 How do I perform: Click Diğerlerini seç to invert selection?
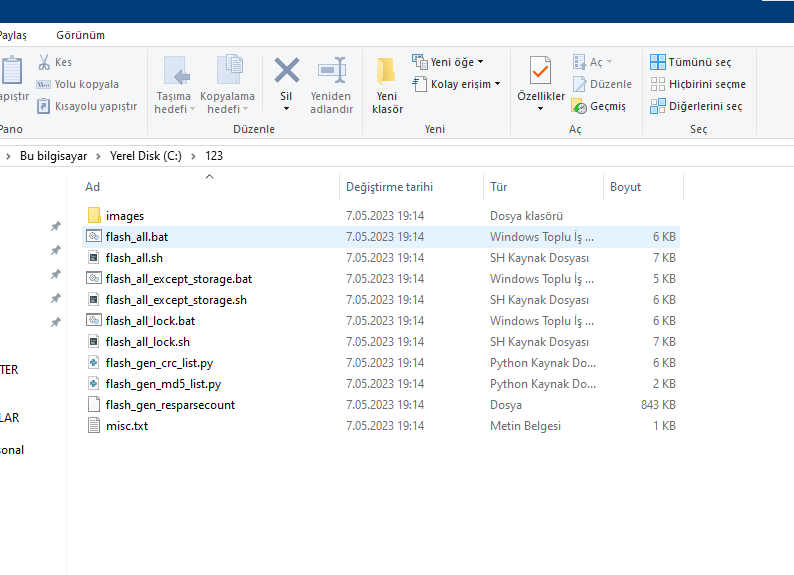click(695, 106)
